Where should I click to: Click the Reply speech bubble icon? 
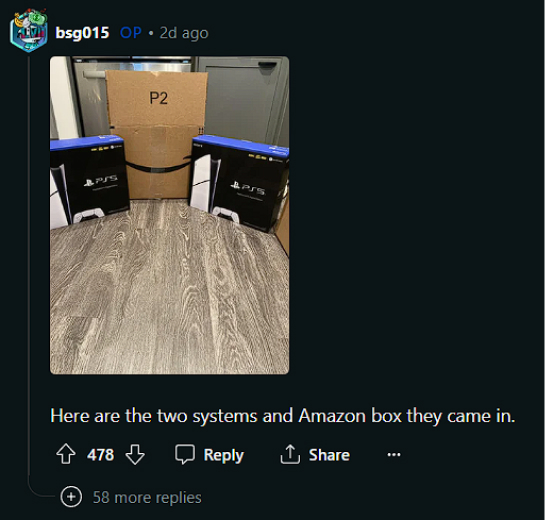pos(185,454)
